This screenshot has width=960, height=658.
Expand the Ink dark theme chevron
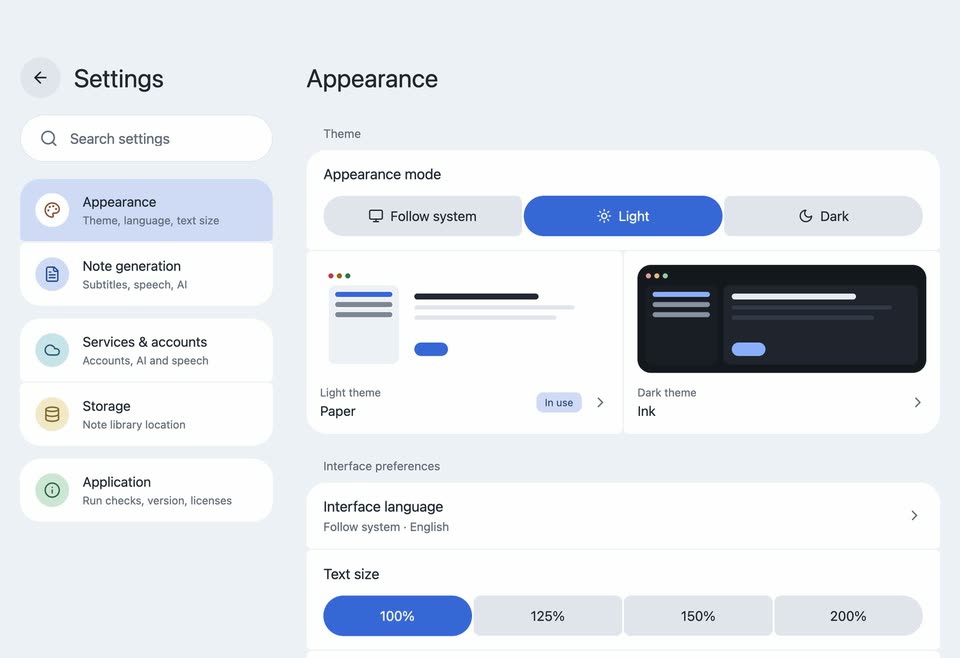click(x=917, y=402)
